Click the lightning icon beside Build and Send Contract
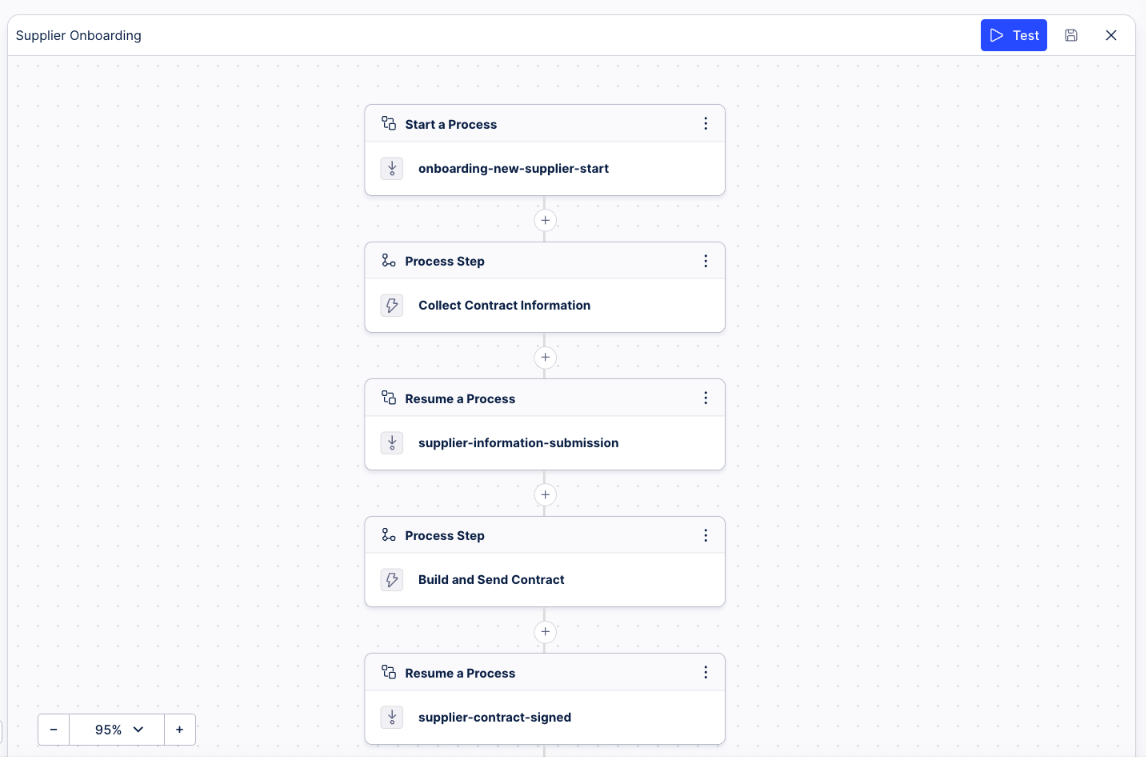This screenshot has height=757, width=1146. (392, 579)
